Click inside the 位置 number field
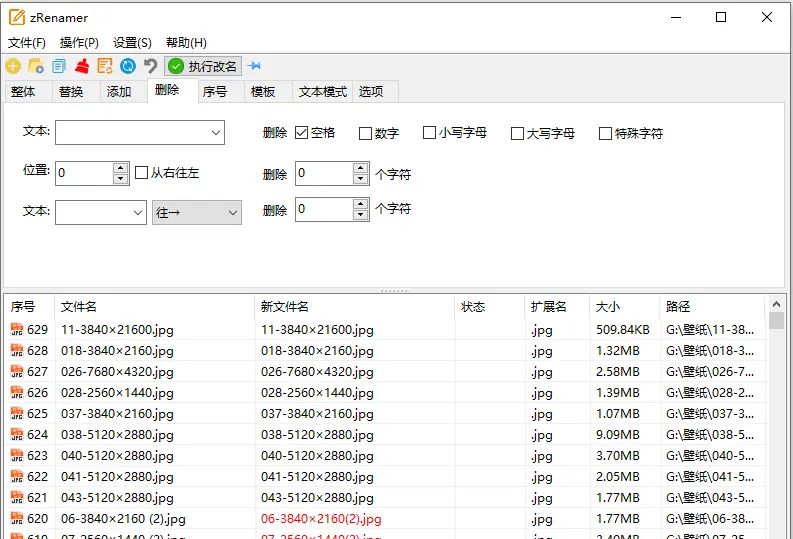 pyautogui.click(x=84, y=173)
